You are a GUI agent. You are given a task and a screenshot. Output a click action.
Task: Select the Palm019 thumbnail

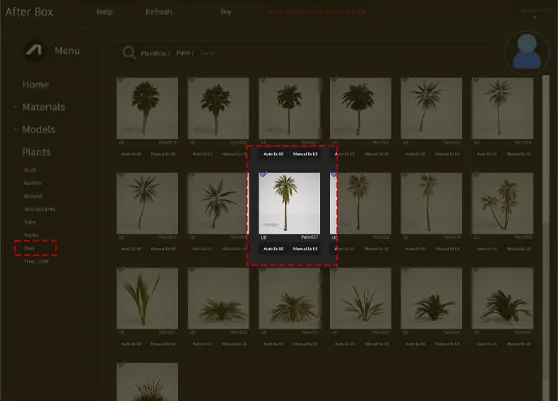tap(147, 109)
